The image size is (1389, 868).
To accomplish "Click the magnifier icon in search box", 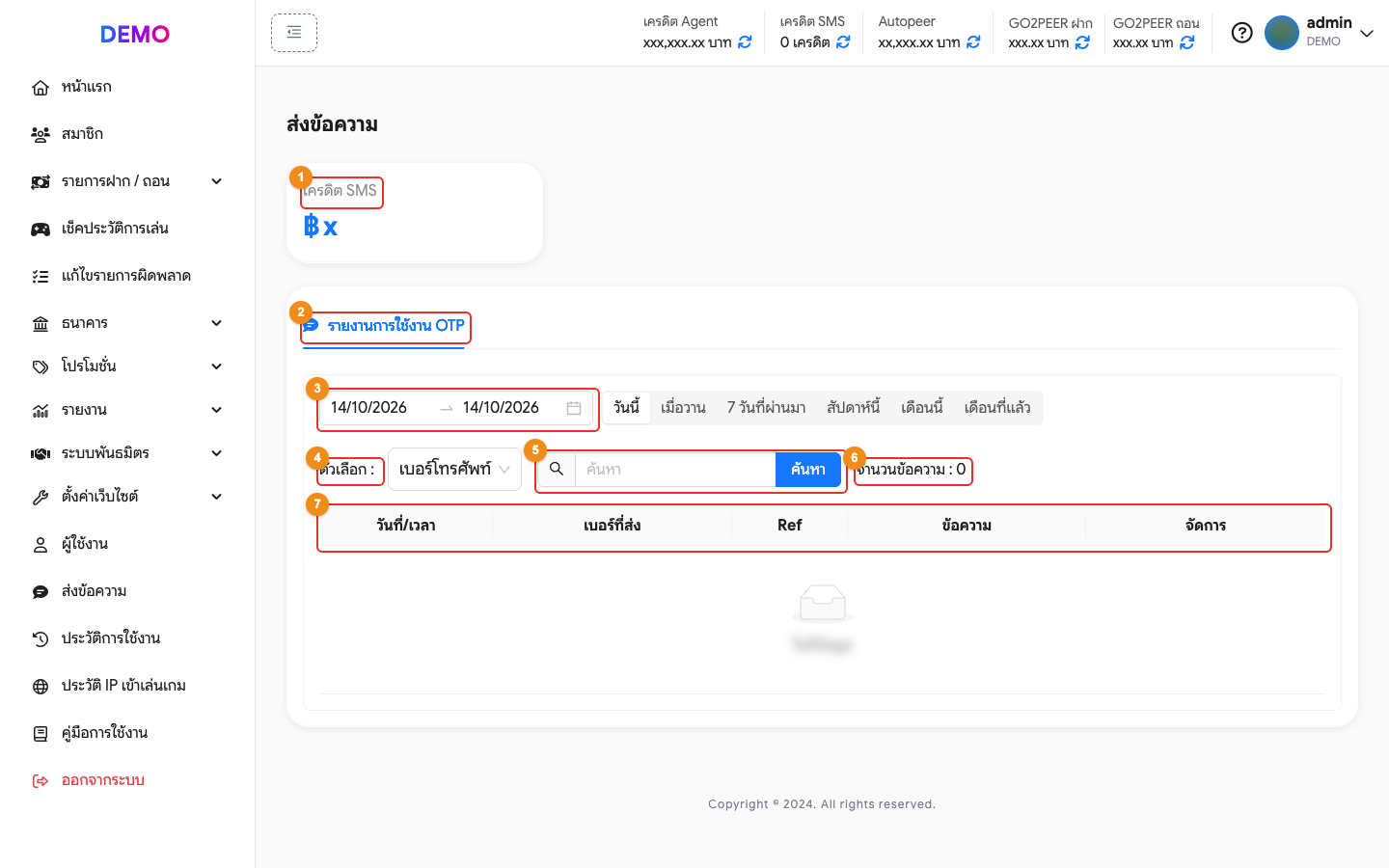I will (557, 470).
